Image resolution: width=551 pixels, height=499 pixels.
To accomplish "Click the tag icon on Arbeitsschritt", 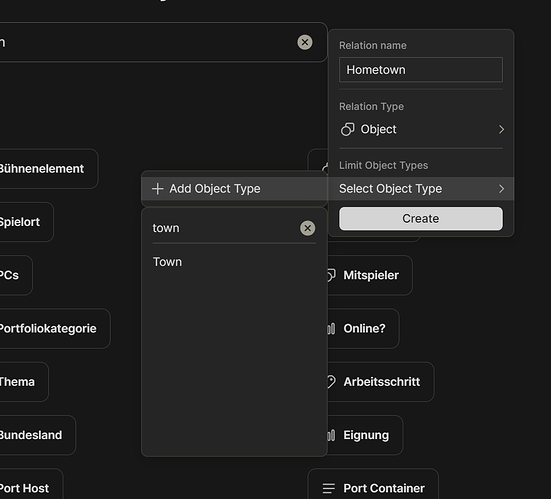I will 331,382.
